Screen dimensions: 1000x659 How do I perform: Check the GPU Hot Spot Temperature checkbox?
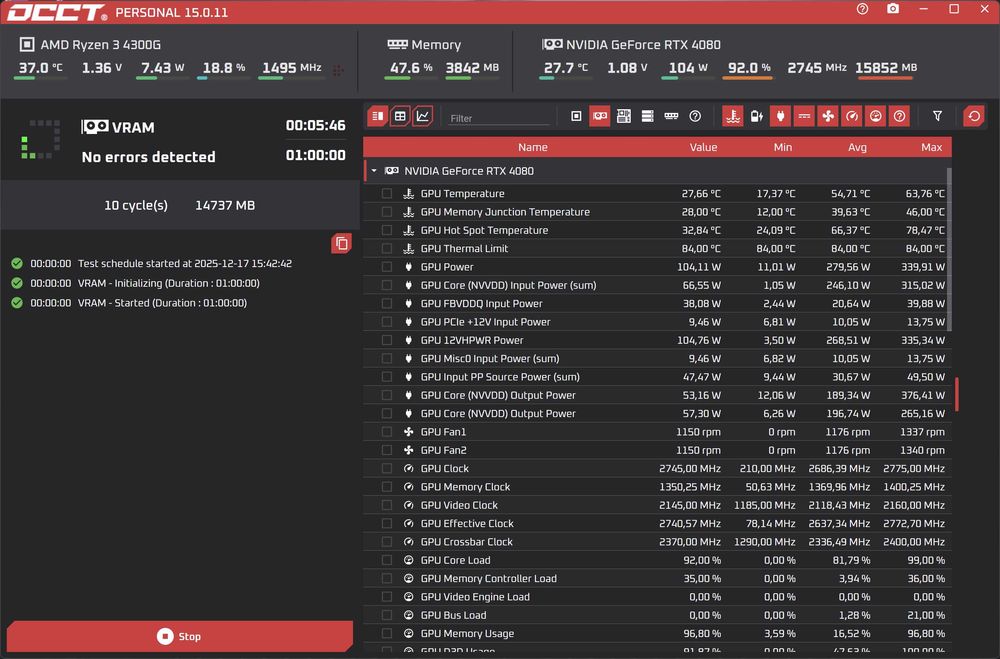[386, 230]
